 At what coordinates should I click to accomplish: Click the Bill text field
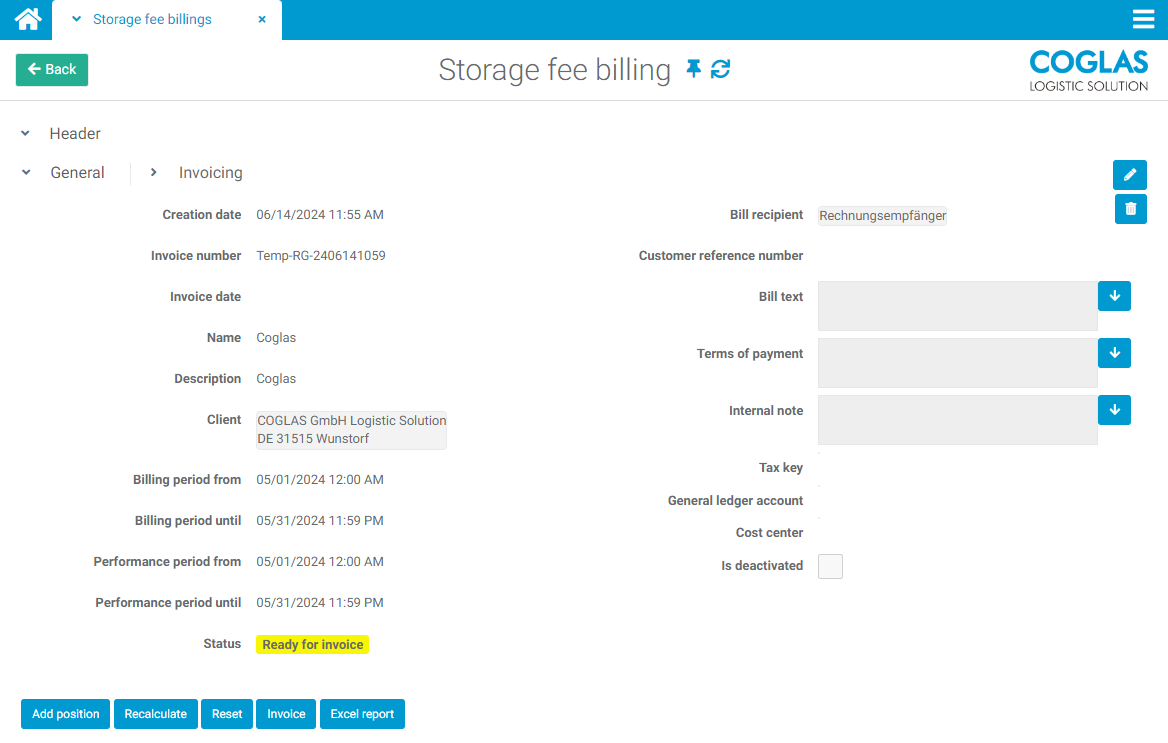(957, 306)
